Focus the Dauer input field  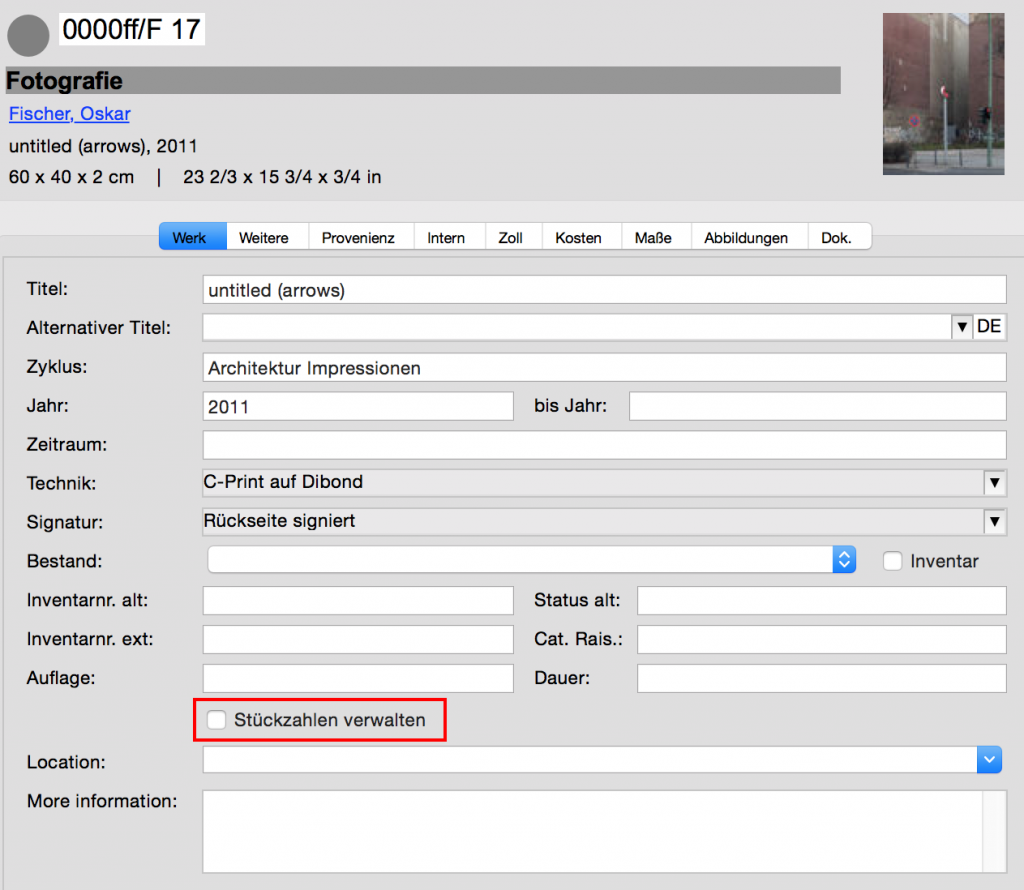pyautogui.click(x=822, y=678)
